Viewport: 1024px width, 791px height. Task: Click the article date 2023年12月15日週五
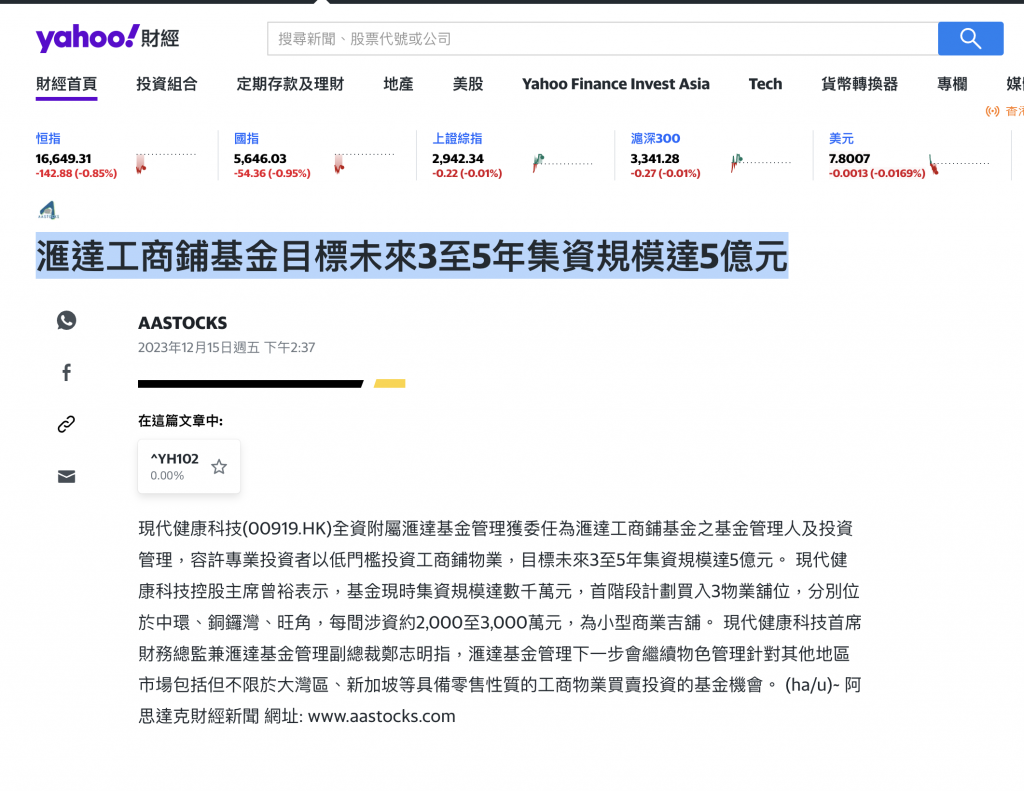point(199,347)
